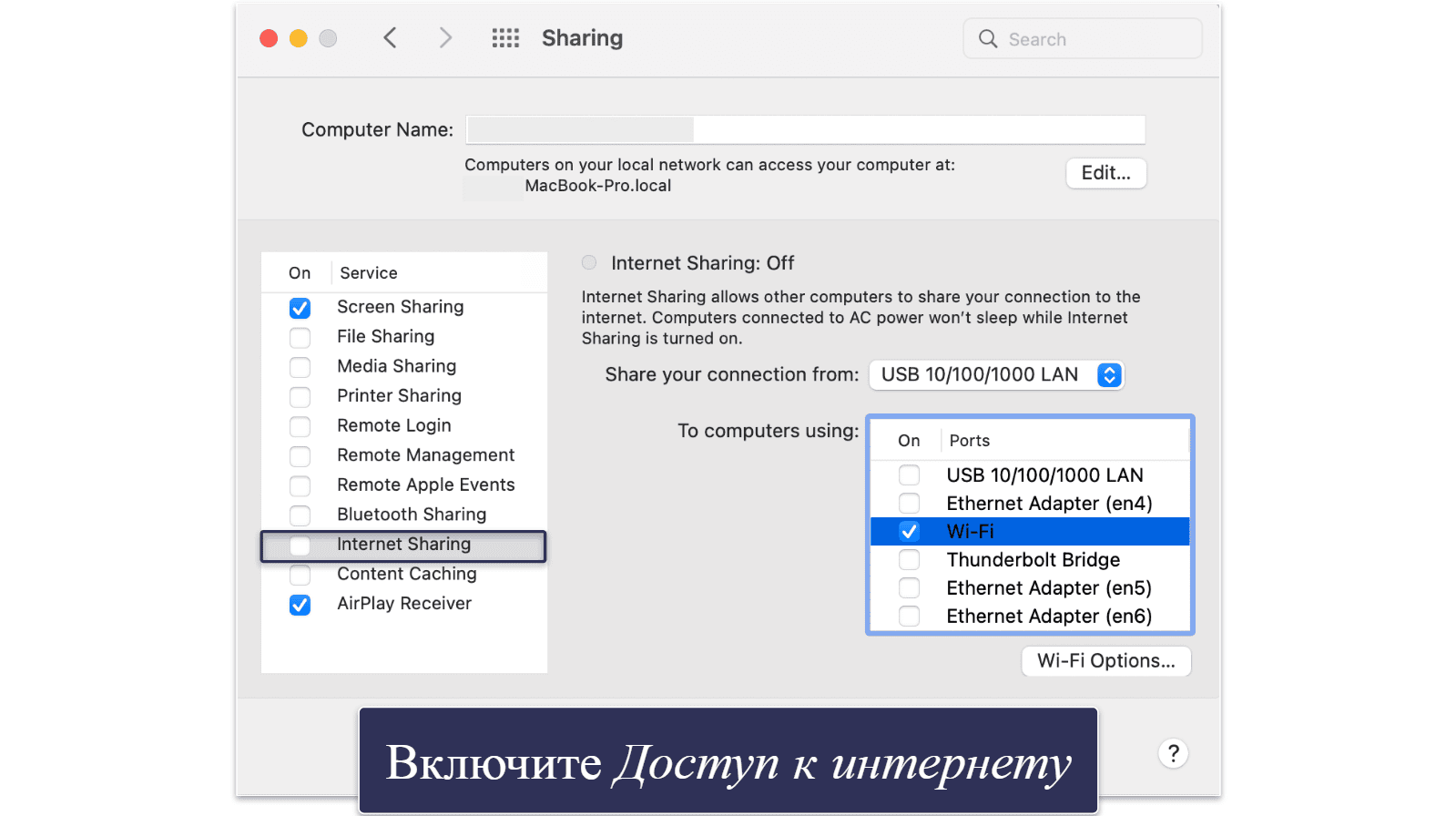The height and width of the screenshot is (816, 1456).
Task: Select the Media Sharing service row
Action: [404, 366]
